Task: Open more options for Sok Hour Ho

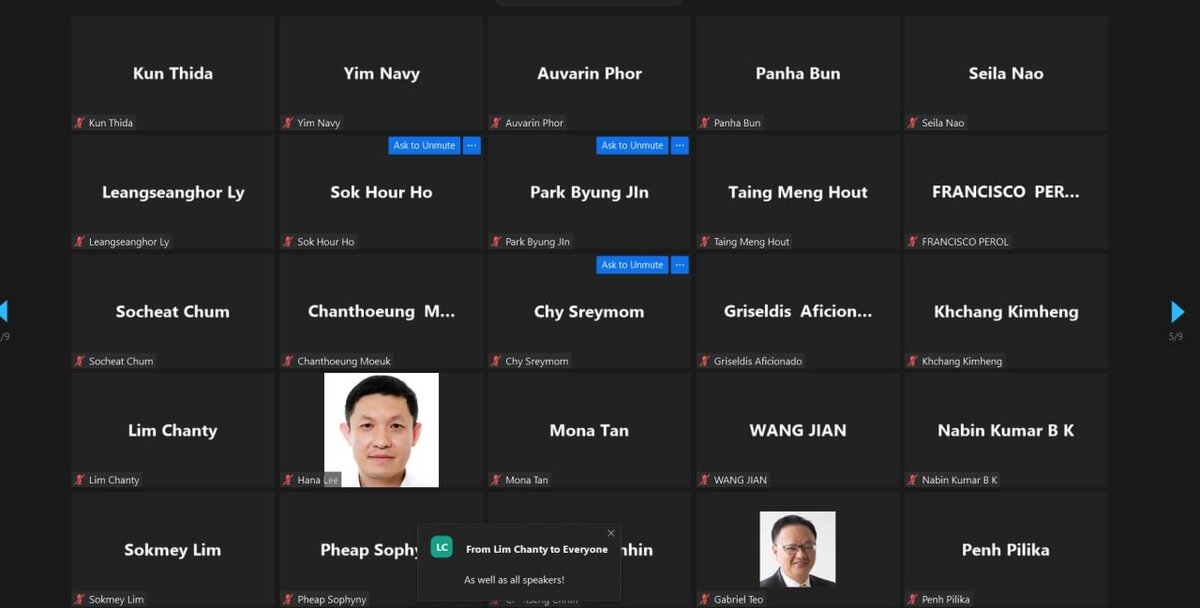Action: click(471, 145)
